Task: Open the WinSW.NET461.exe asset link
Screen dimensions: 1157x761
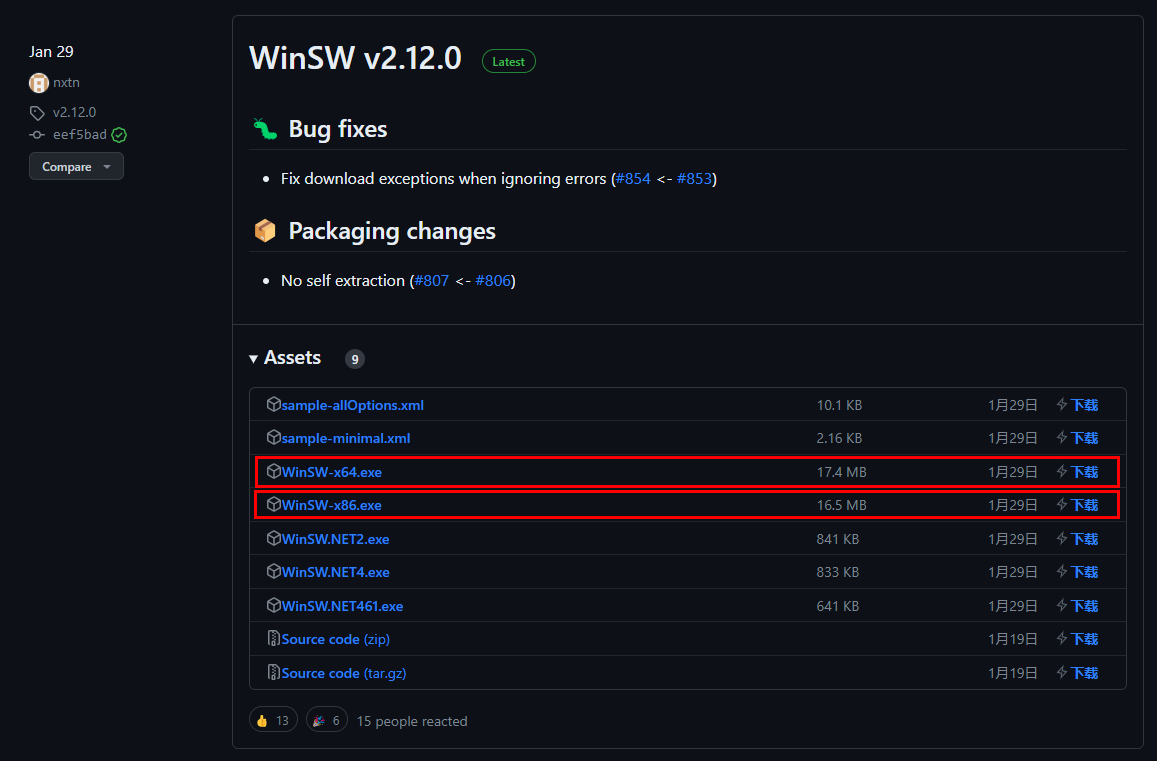Action: 342,606
